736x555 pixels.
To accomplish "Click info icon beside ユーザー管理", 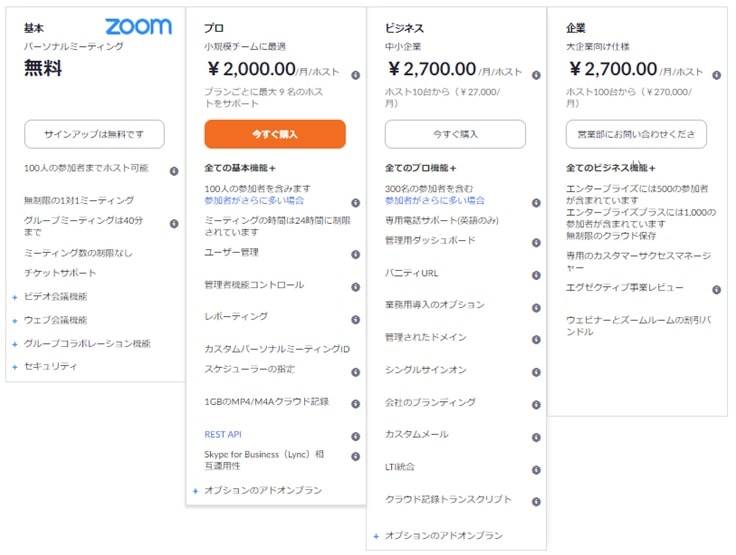I will click(x=355, y=255).
